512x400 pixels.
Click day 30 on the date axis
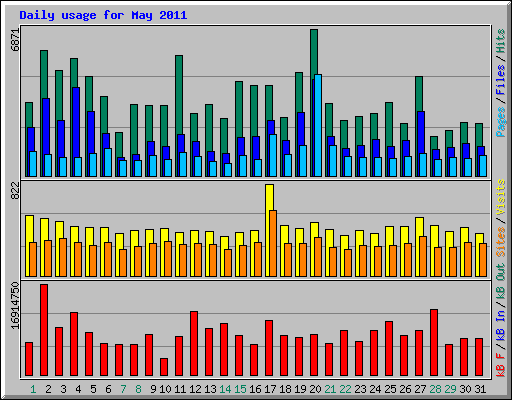tap(465, 389)
